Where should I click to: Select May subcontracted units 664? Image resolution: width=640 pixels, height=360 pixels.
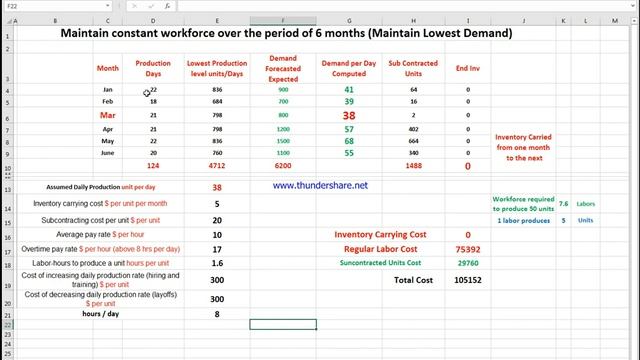(x=413, y=141)
